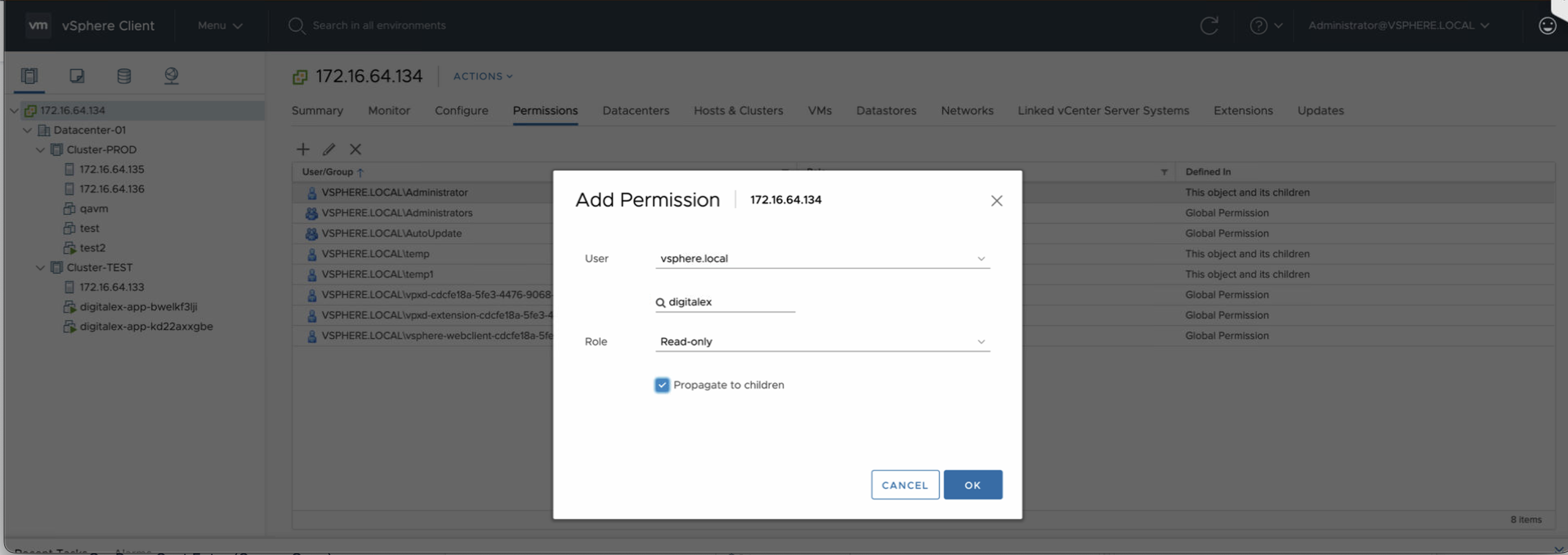The image size is (1568, 555).
Task: Open the feedback smiley icon
Action: point(1546,25)
